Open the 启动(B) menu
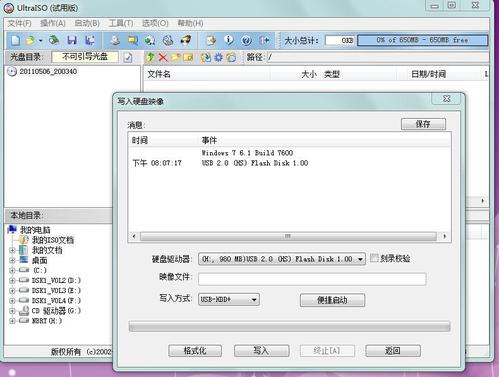This screenshot has height=377, width=499. pos(87,23)
